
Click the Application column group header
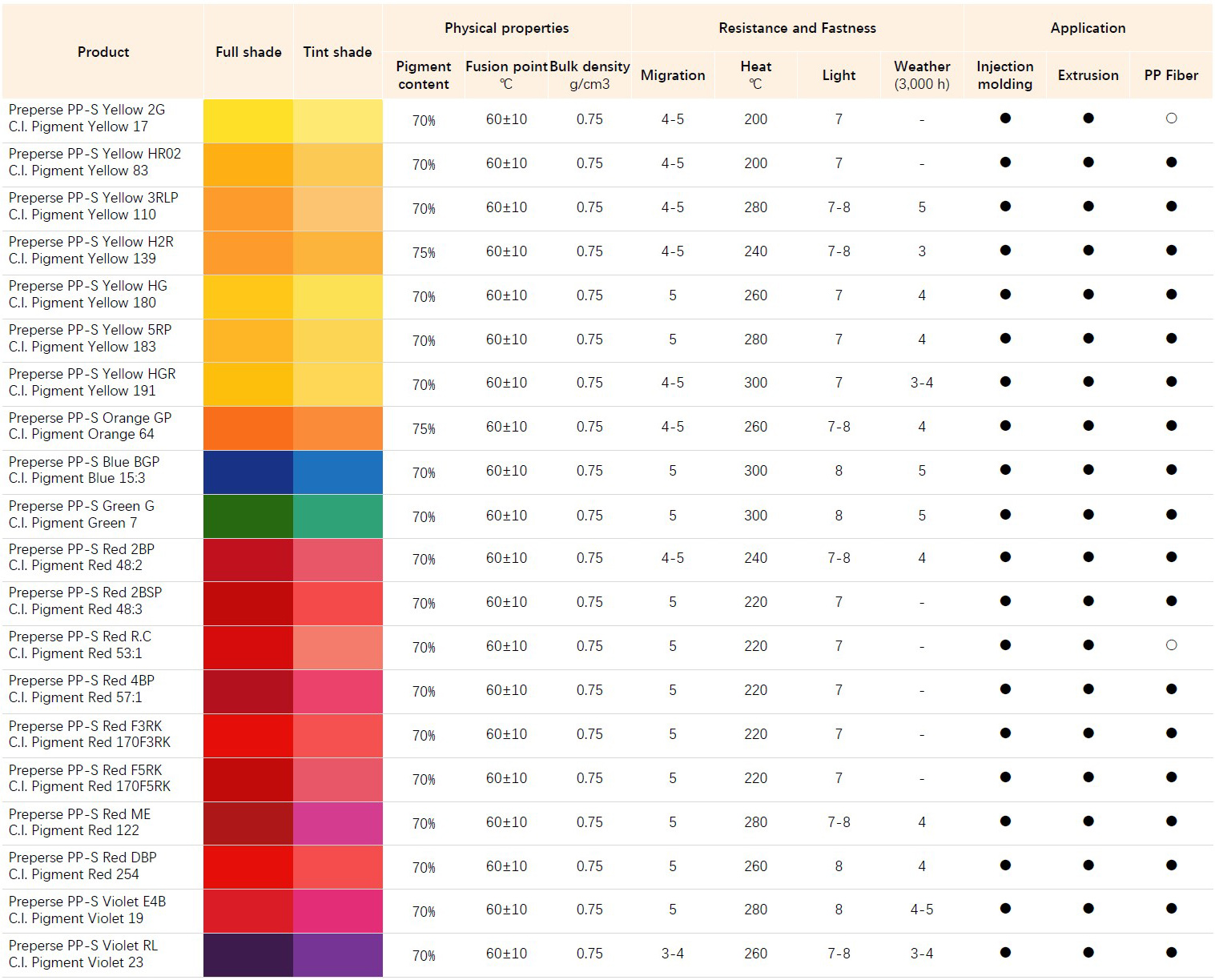tap(1088, 28)
